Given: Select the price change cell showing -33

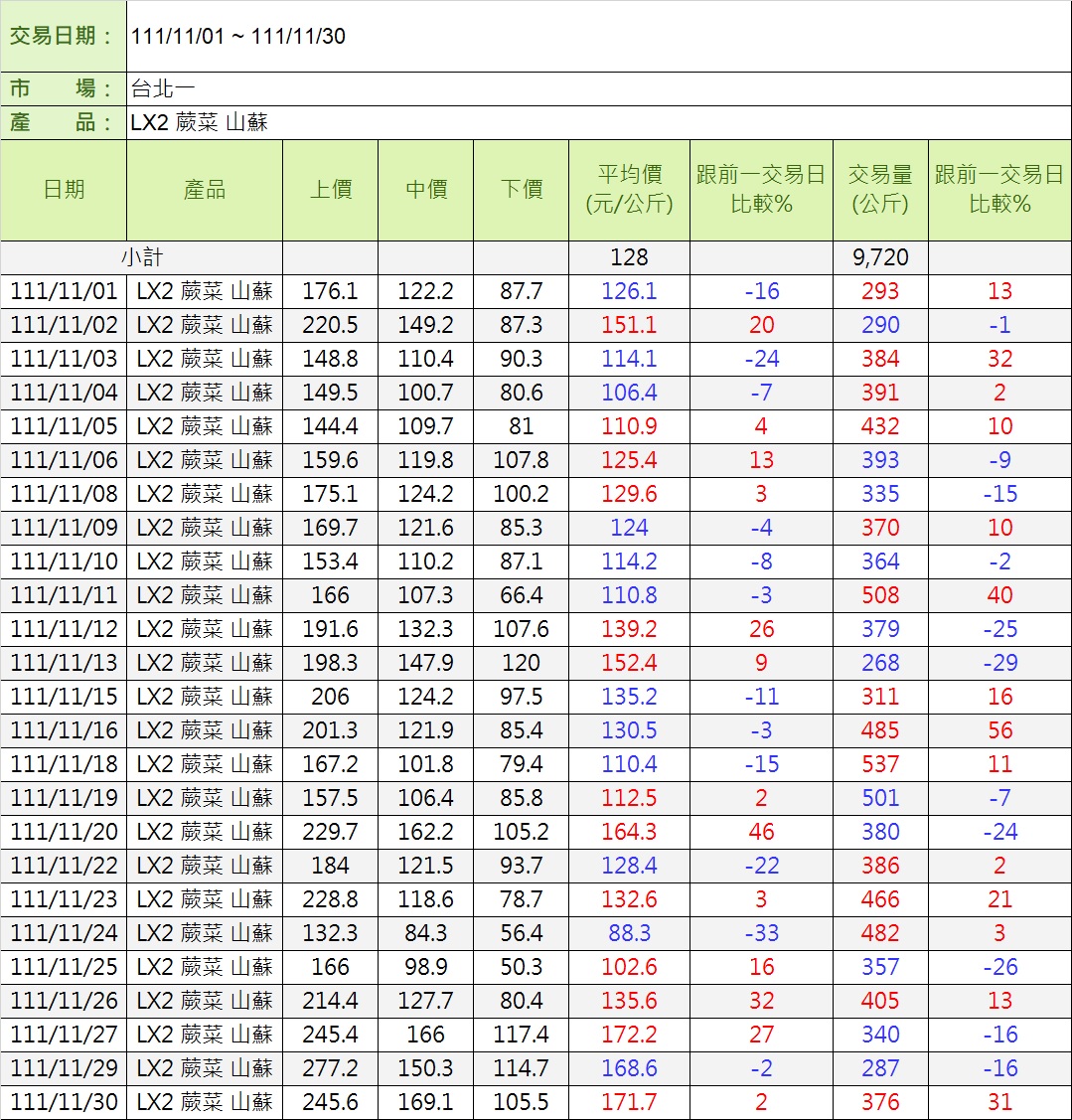Looking at the screenshot, I should pyautogui.click(x=761, y=933).
